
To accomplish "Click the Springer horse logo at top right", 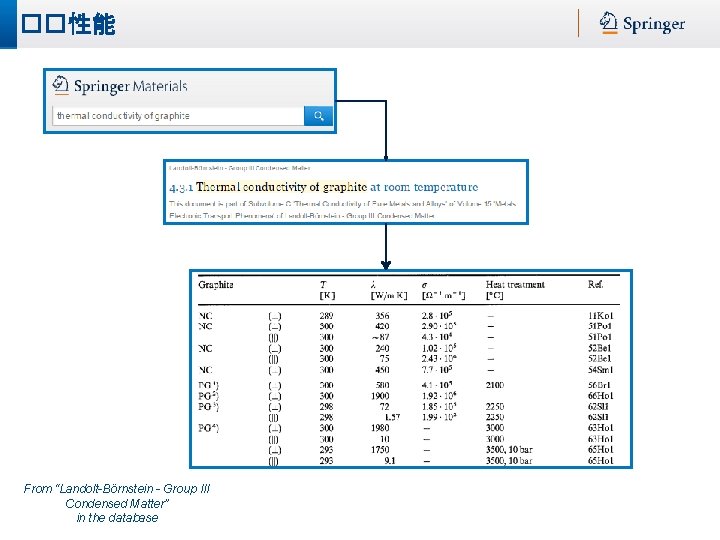I will click(608, 22).
